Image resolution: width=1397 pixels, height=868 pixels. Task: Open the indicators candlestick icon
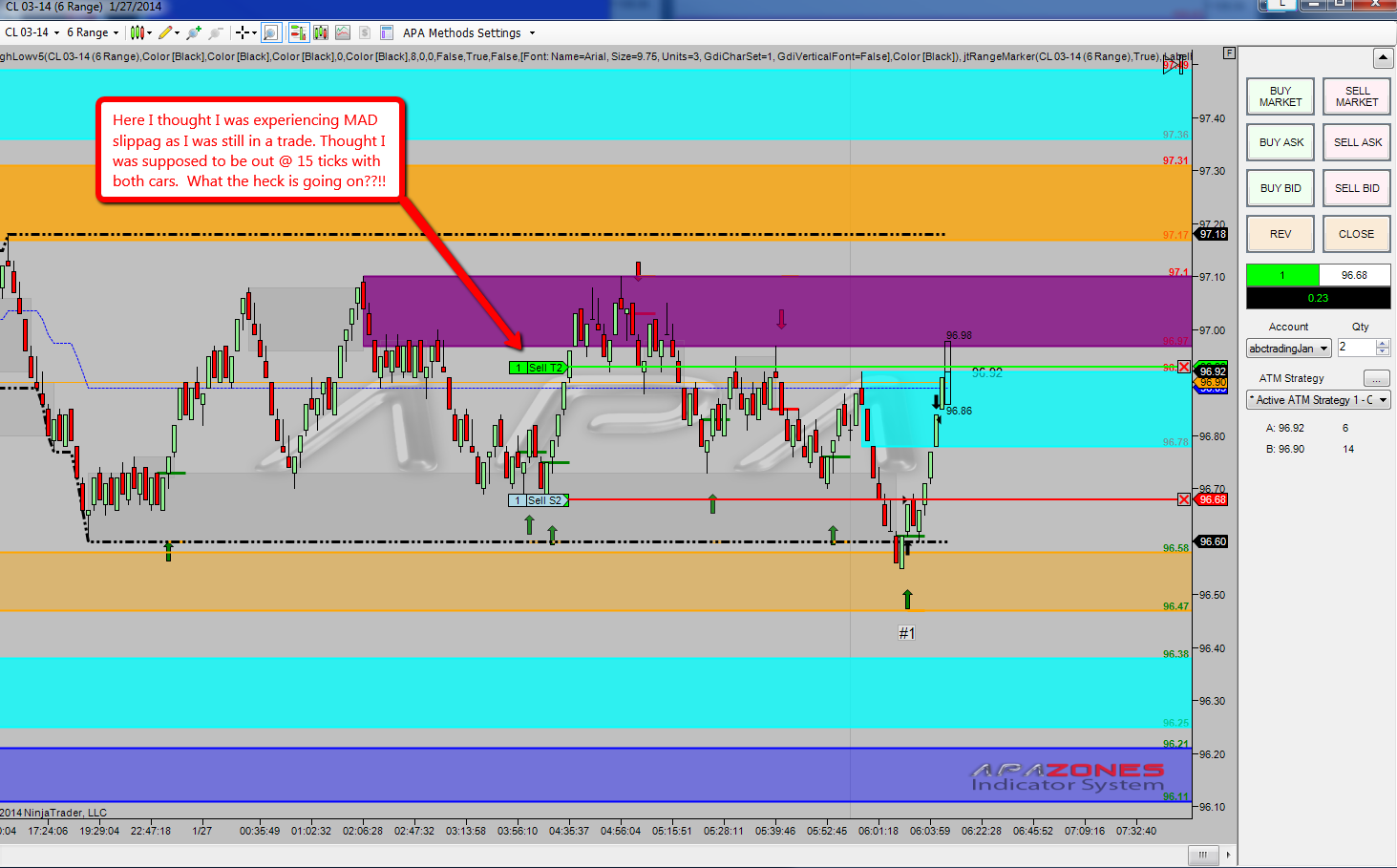321,32
